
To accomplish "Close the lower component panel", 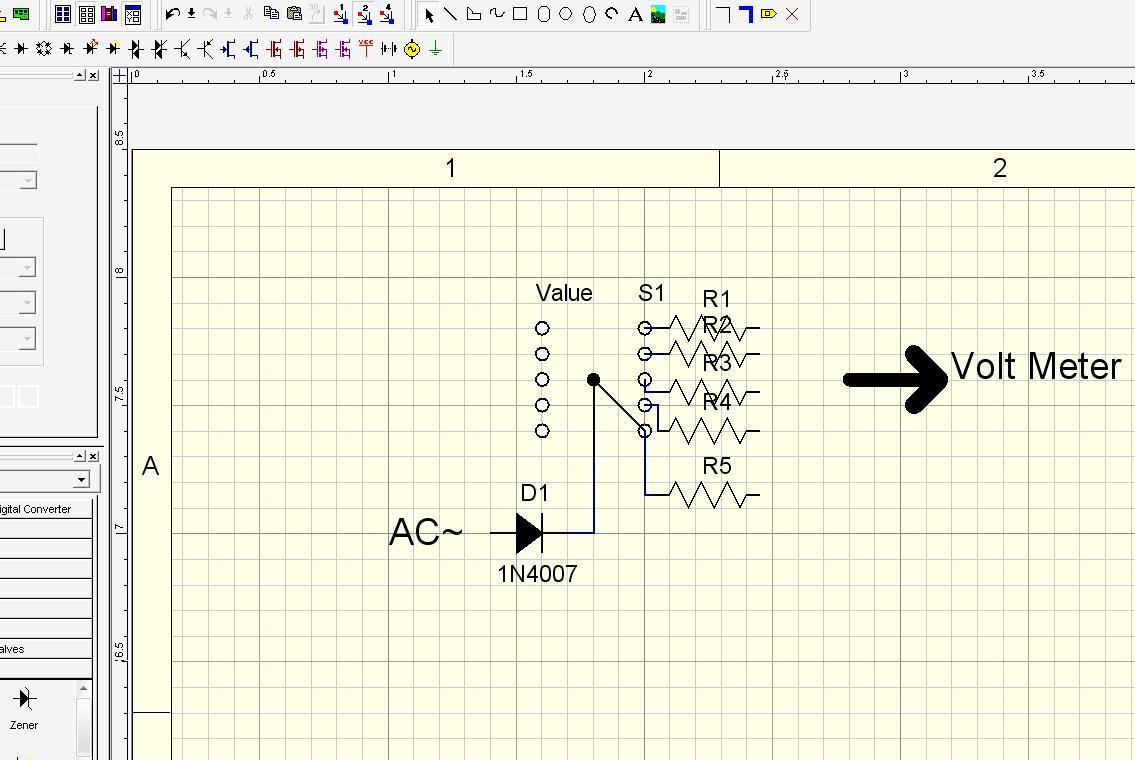I will click(93, 456).
